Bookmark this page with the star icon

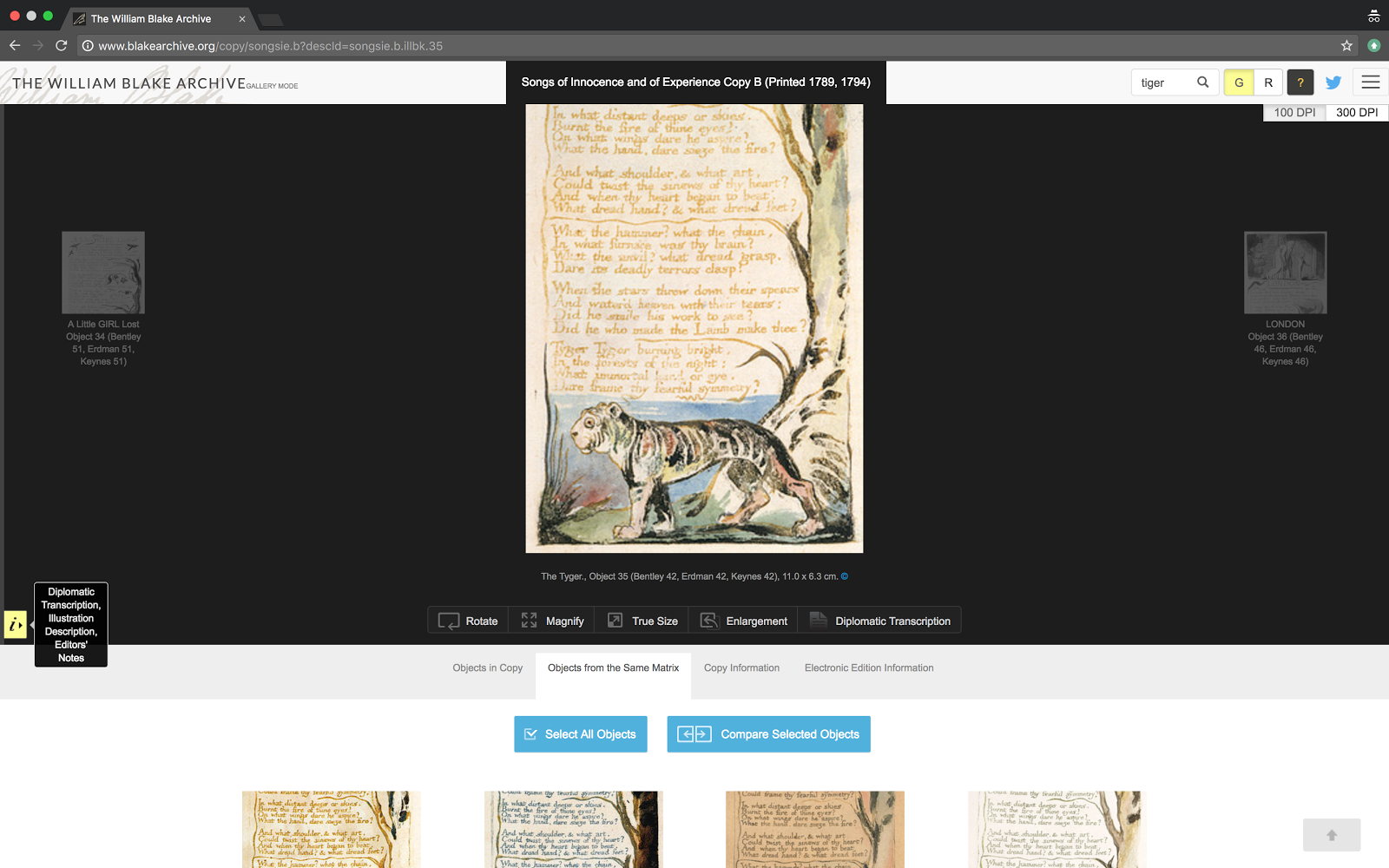click(1346, 45)
